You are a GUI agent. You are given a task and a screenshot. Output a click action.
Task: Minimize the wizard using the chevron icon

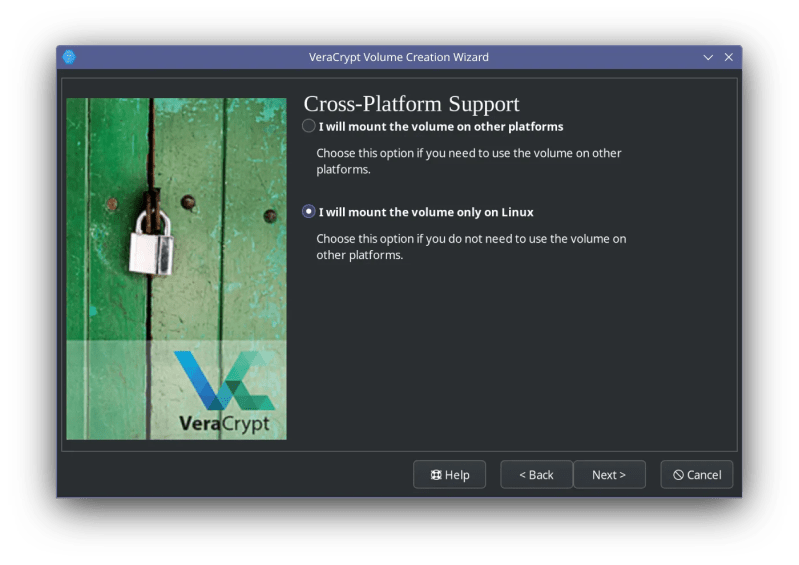click(708, 58)
